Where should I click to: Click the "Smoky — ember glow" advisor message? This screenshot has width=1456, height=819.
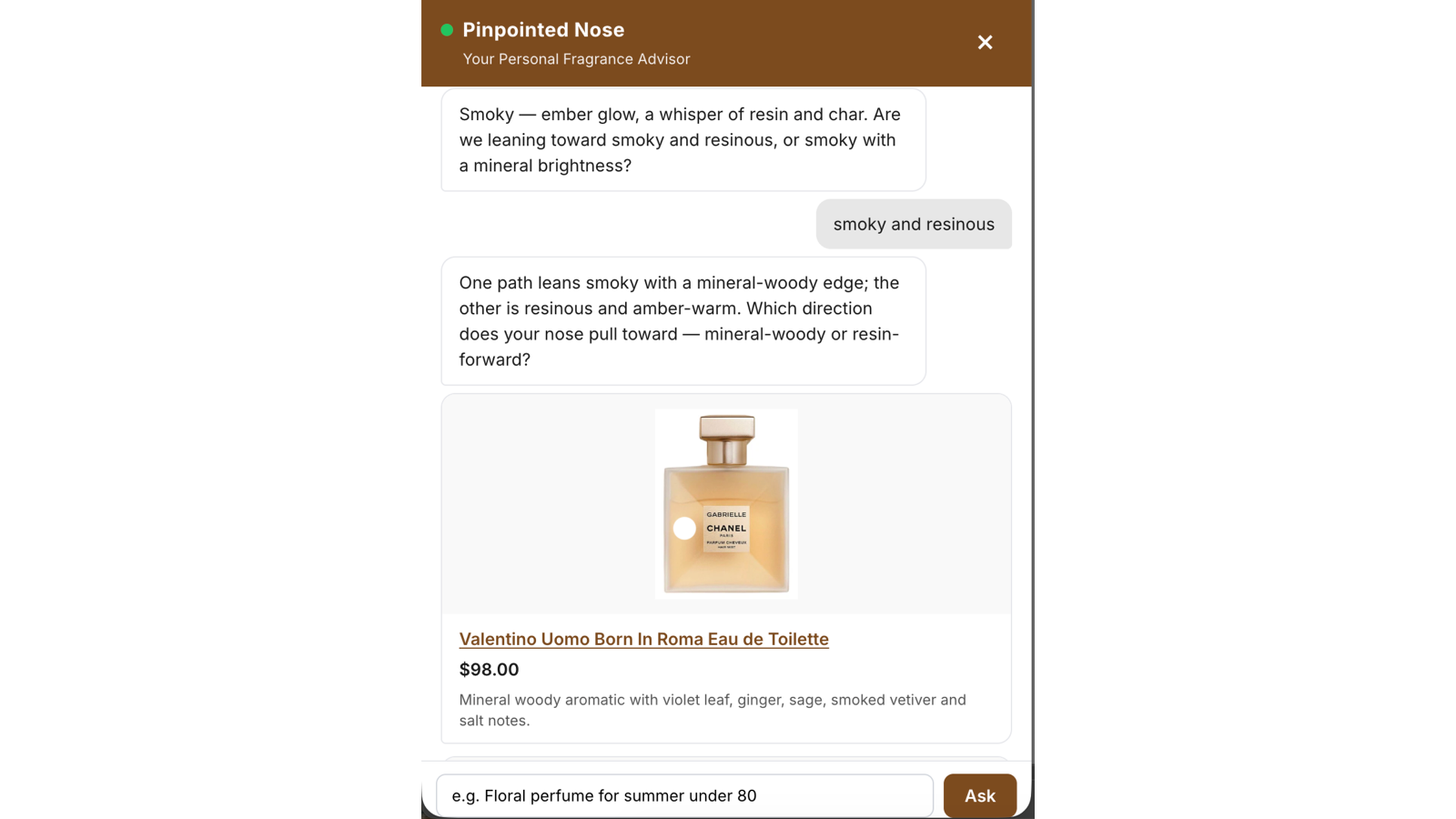tap(683, 140)
